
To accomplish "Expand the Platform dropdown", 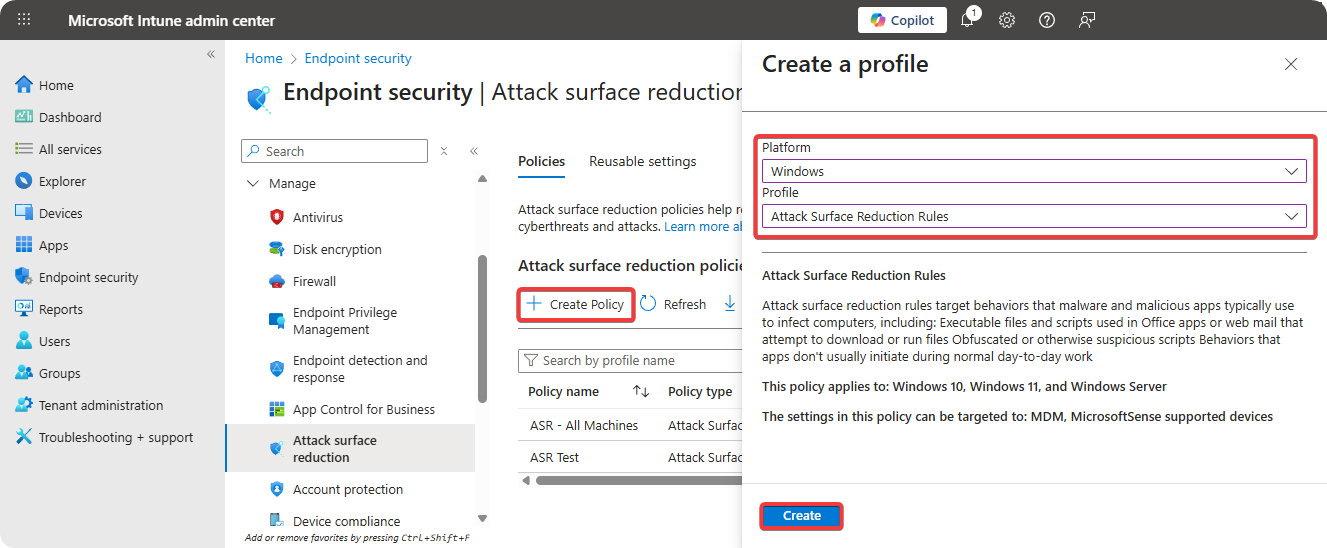I will coord(1033,171).
